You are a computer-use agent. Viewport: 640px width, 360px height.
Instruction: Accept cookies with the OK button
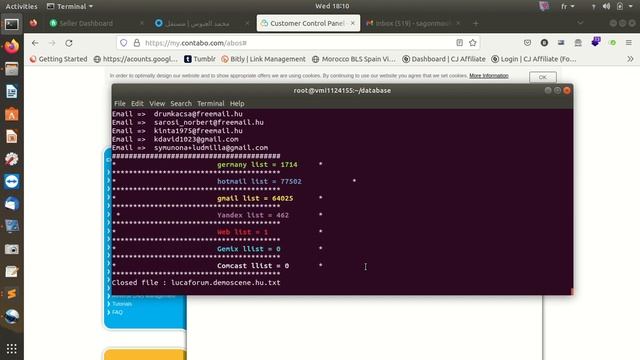point(542,77)
